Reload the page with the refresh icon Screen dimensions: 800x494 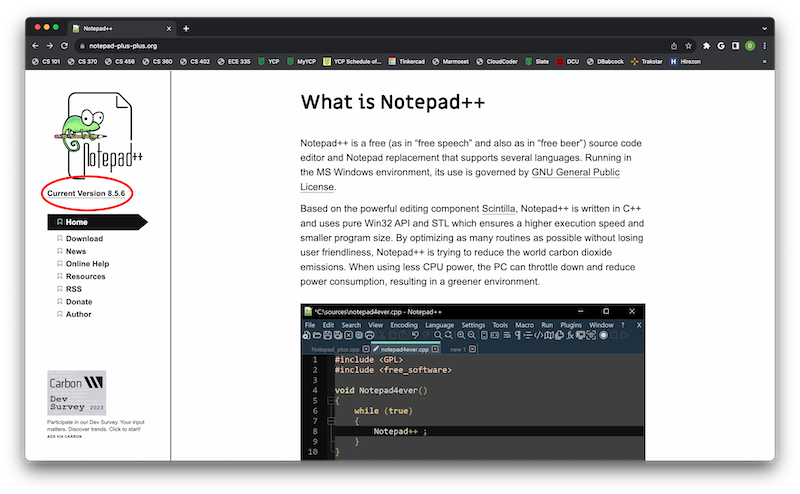pos(65,46)
